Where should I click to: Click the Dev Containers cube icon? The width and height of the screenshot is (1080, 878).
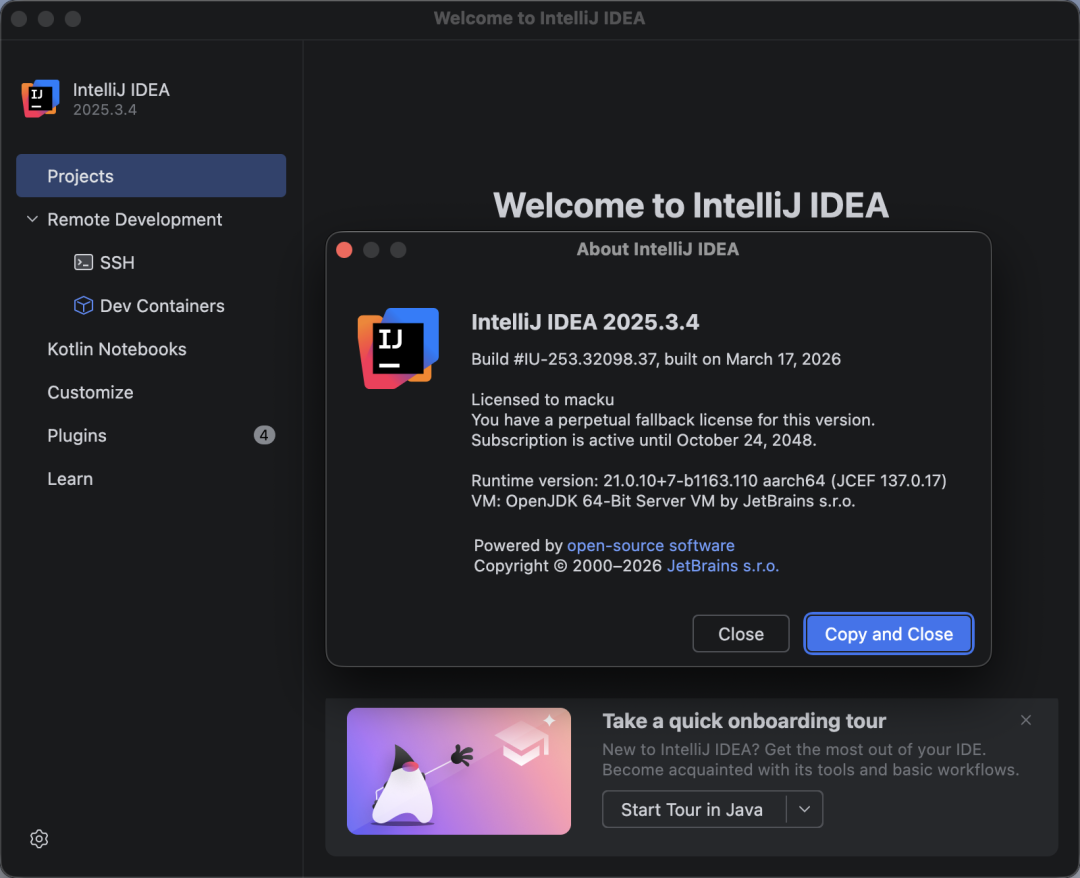pyautogui.click(x=84, y=306)
